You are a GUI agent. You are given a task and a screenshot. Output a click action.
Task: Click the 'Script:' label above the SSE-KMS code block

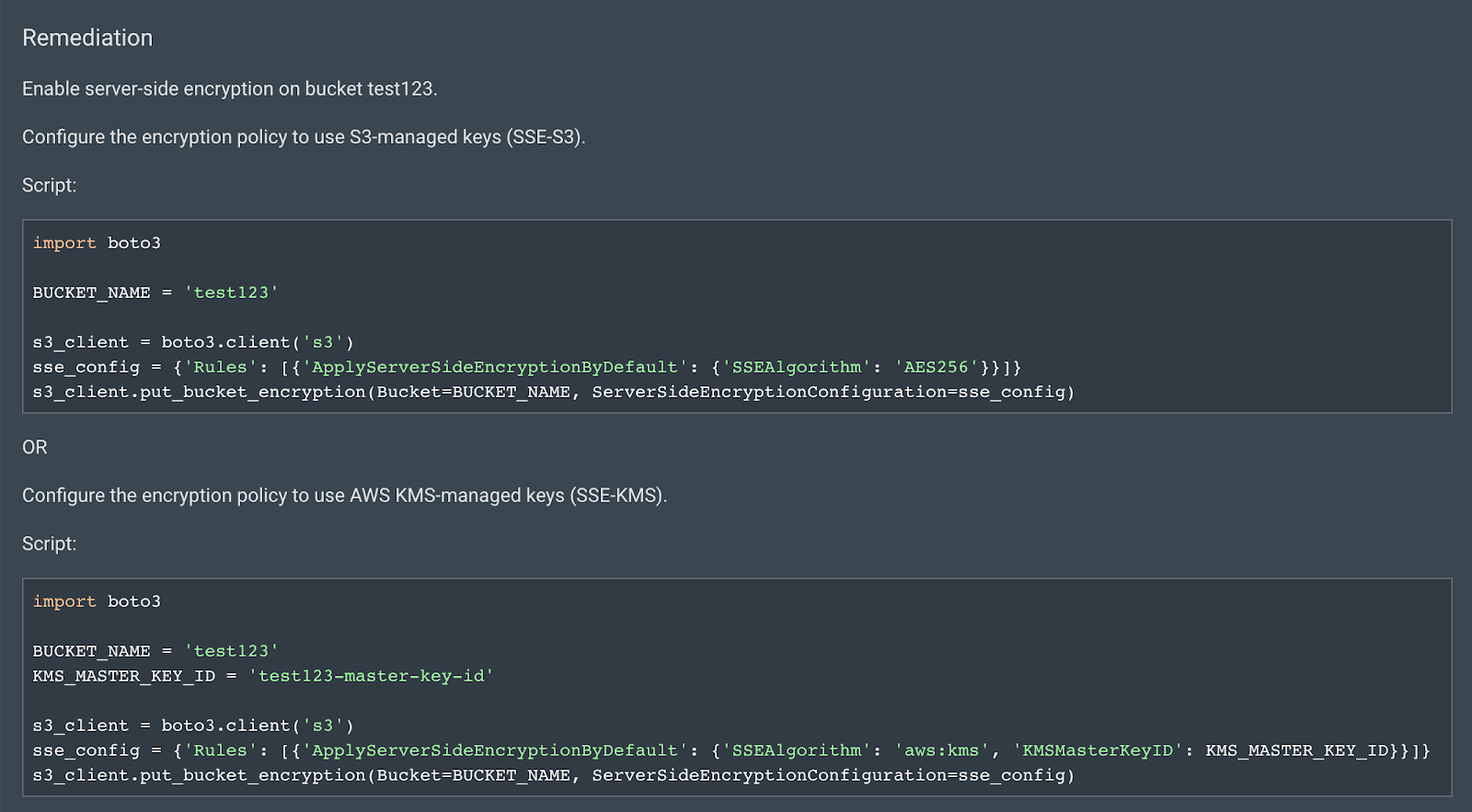point(49,543)
